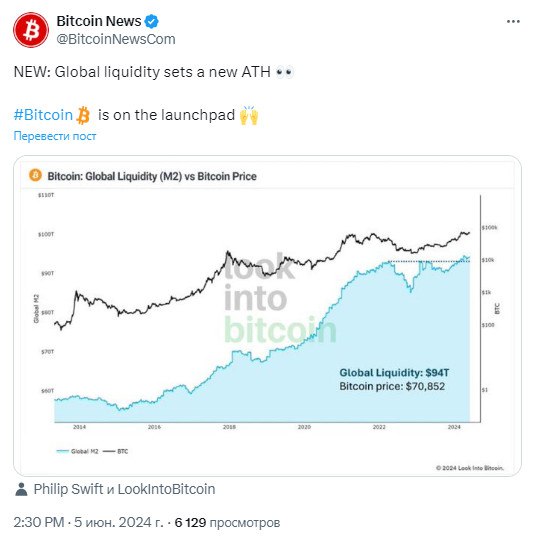Click the Bitcoin News display name

(x=99, y=21)
